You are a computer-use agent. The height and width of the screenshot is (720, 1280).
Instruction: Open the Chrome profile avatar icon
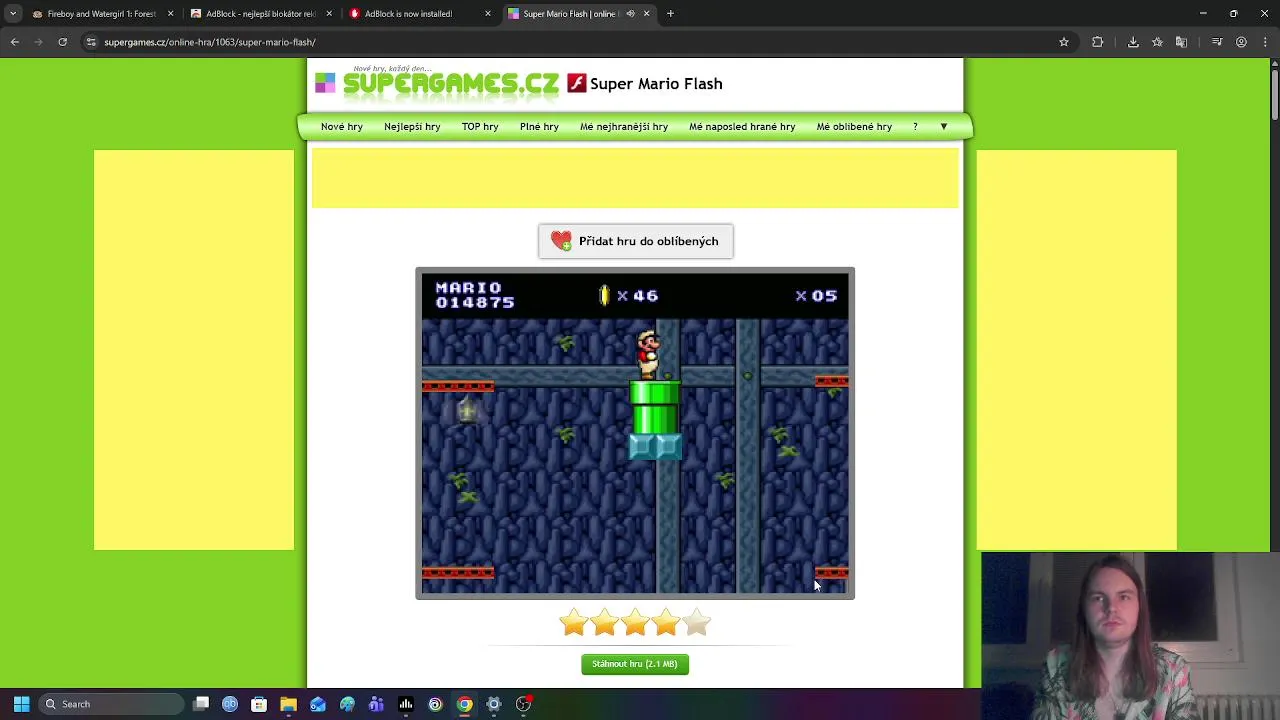(1241, 42)
